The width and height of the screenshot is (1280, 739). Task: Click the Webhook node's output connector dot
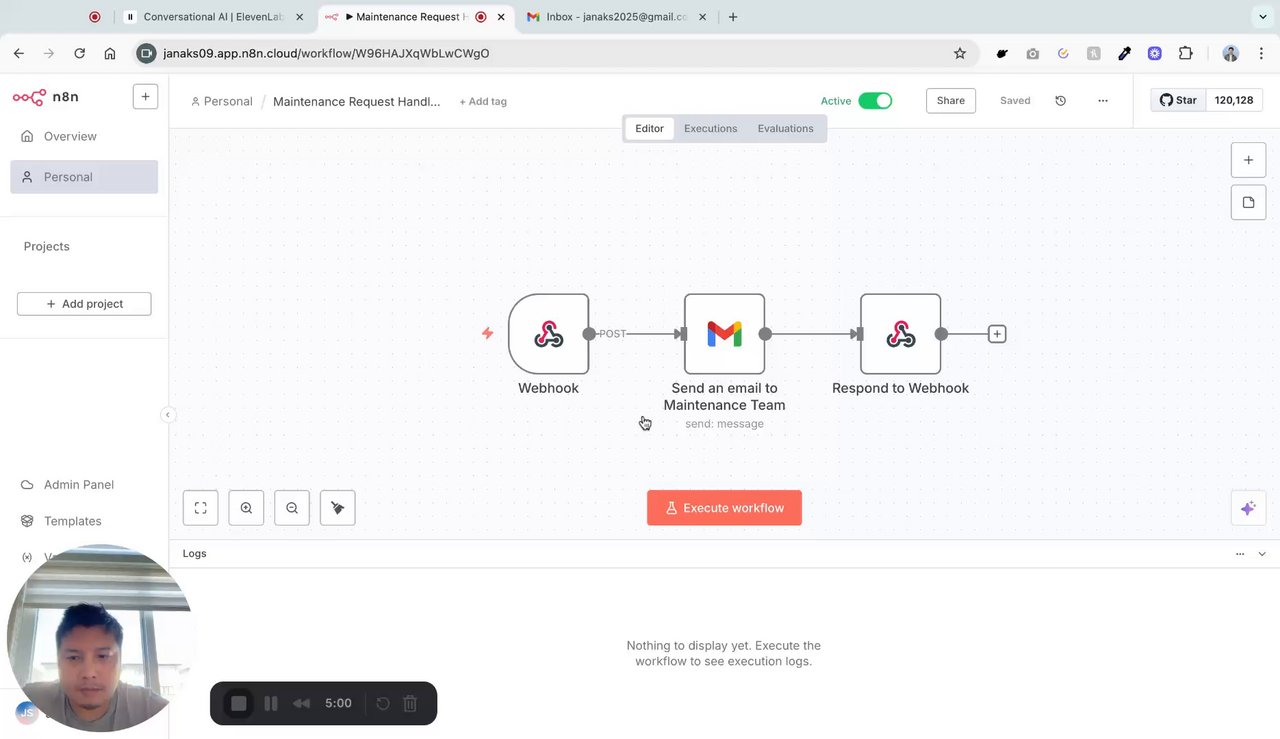[589, 334]
